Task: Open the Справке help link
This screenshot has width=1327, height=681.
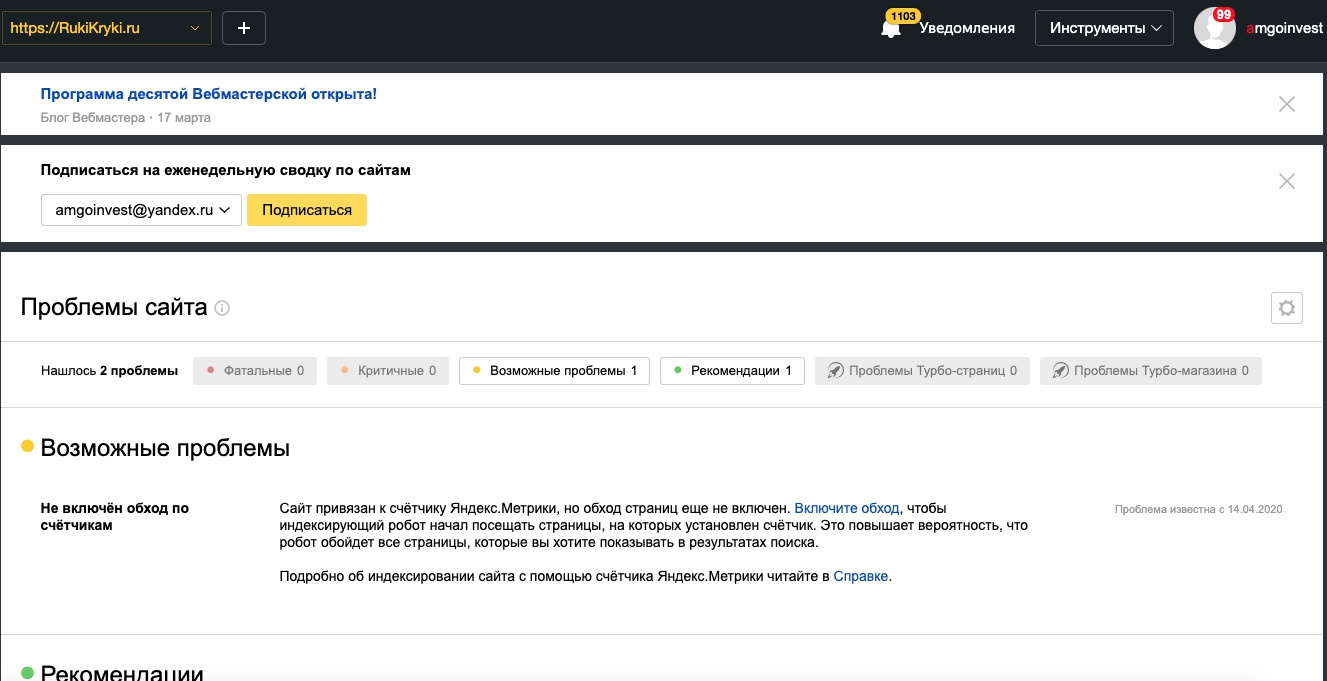Action: (860, 576)
